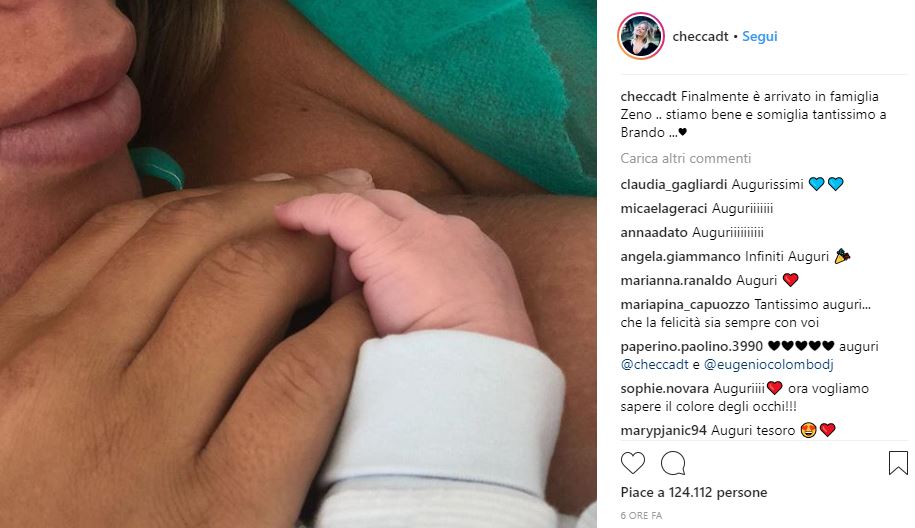
Task: Save the post with the bookmark icon
Action: click(x=898, y=463)
